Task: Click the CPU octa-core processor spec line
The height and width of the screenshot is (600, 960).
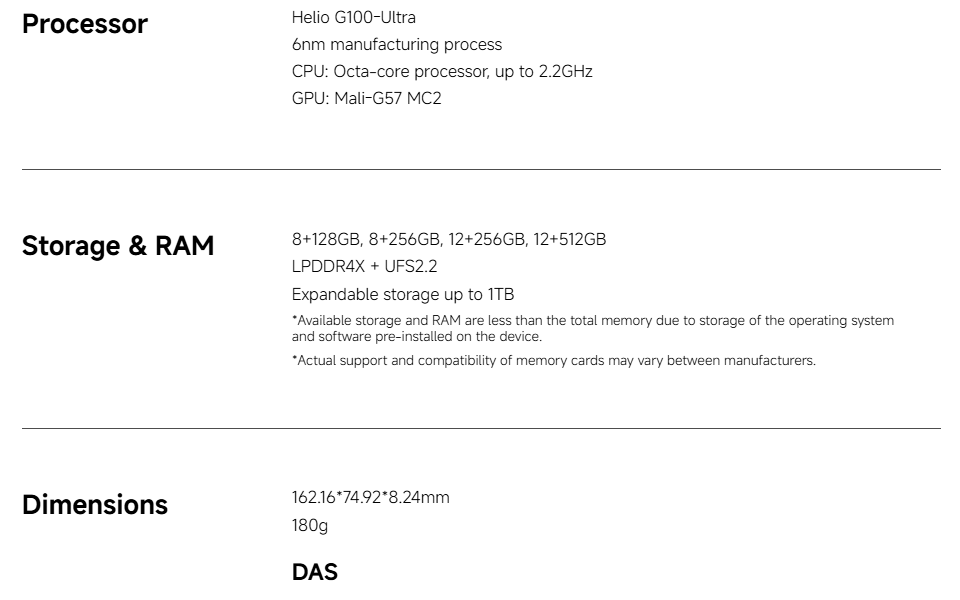Action: pos(442,71)
